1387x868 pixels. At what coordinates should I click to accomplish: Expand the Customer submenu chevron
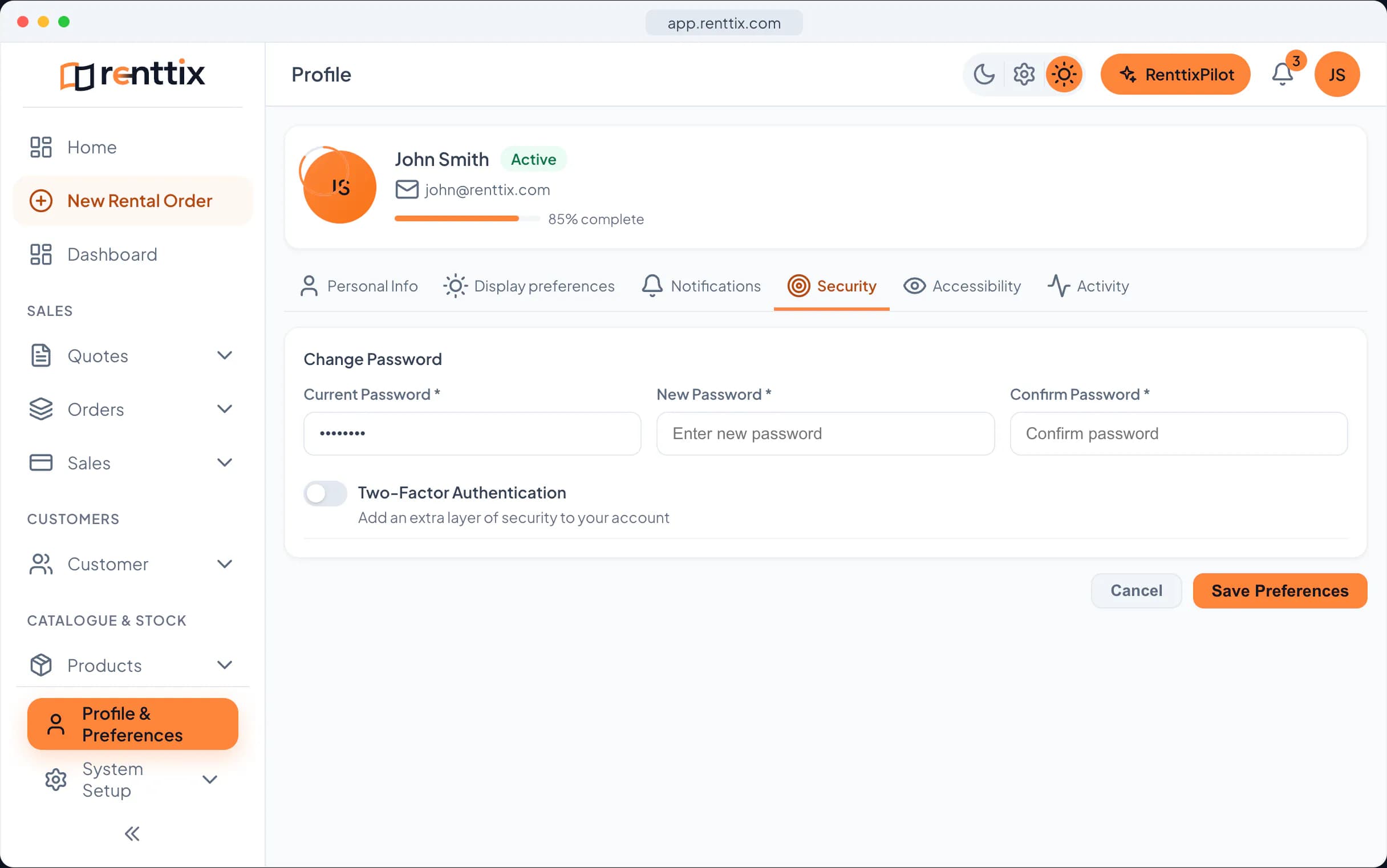tap(225, 565)
